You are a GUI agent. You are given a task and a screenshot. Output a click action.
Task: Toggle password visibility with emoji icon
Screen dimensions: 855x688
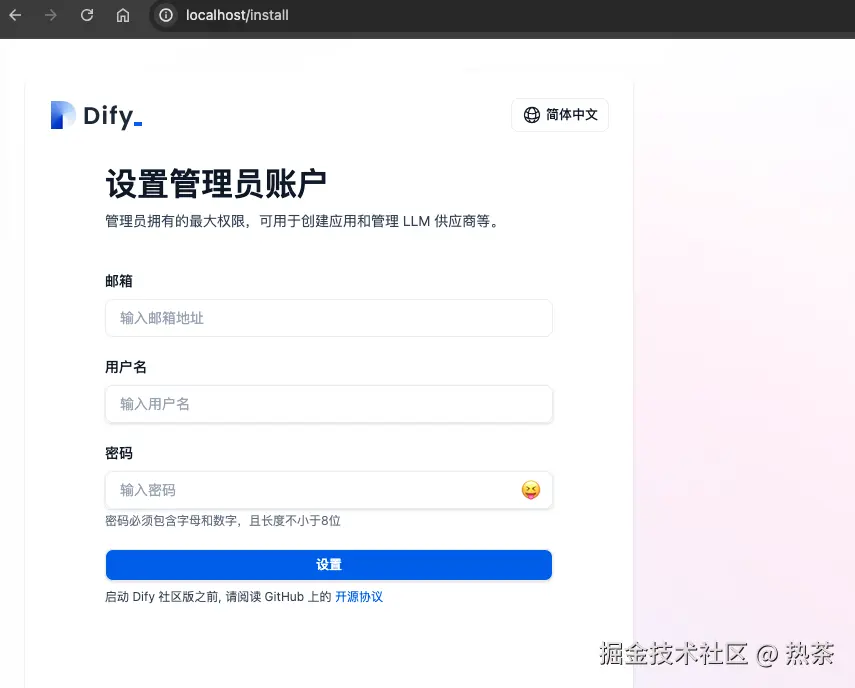(531, 490)
